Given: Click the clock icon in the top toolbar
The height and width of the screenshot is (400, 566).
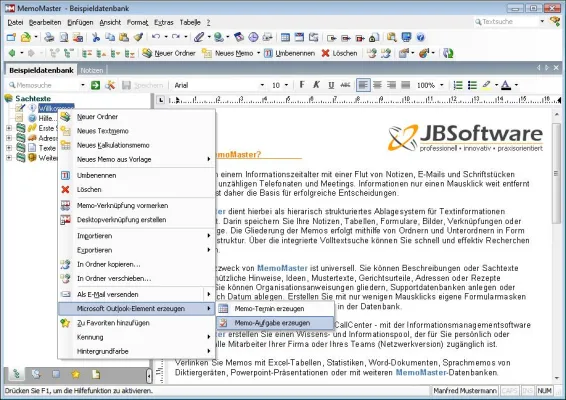Looking at the screenshot, I should [x=253, y=37].
